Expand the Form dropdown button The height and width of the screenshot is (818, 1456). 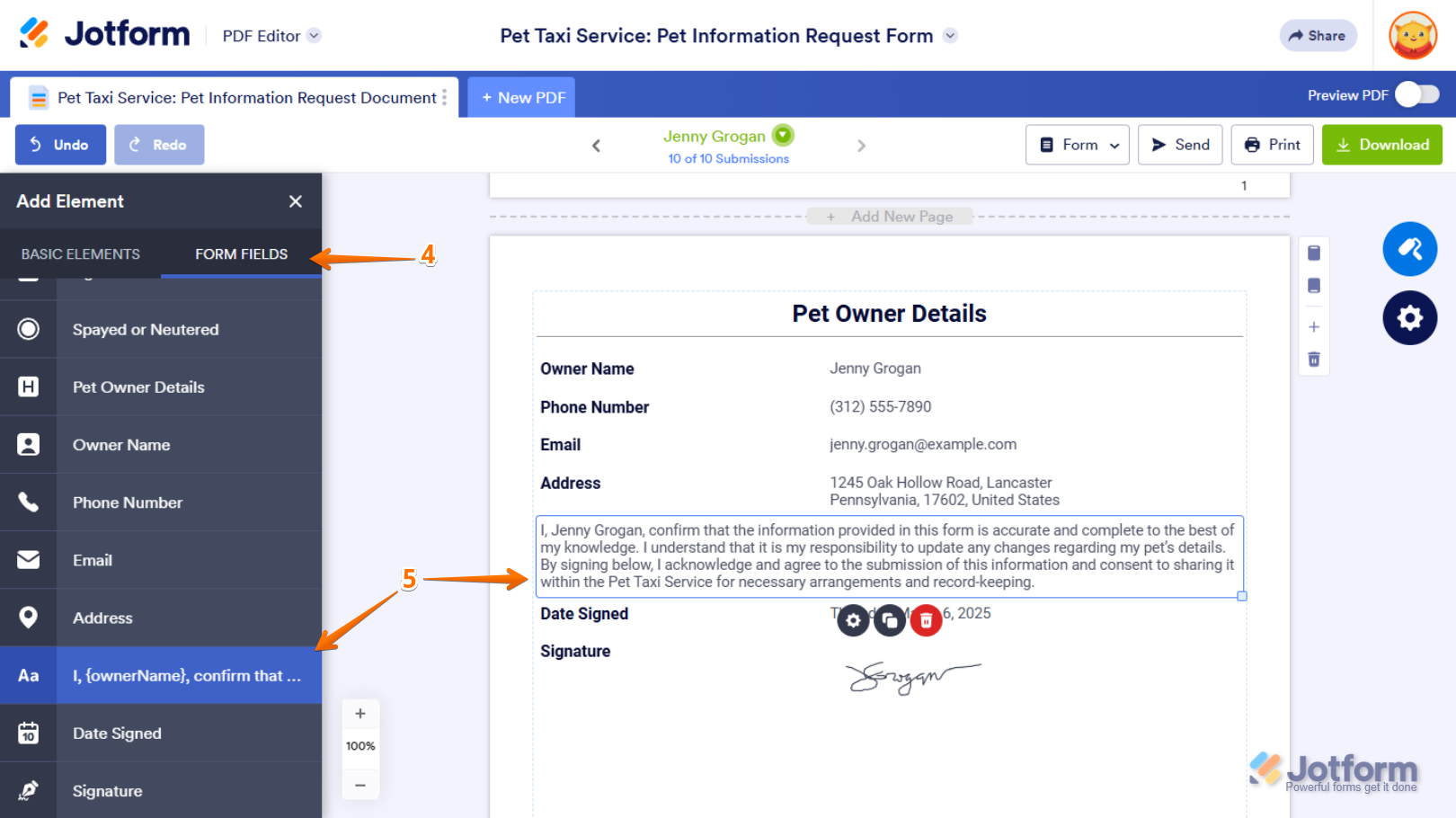click(1078, 145)
